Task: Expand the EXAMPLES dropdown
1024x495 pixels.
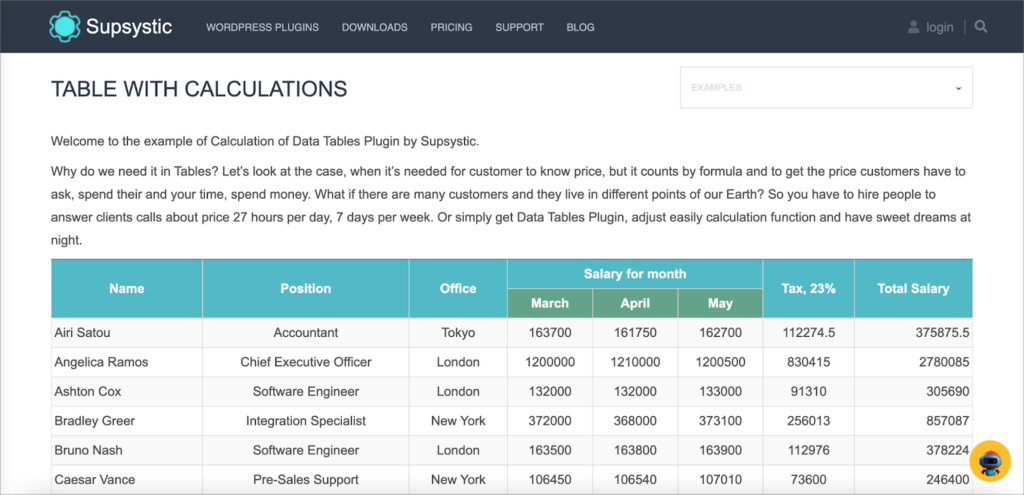Action: 826,88
